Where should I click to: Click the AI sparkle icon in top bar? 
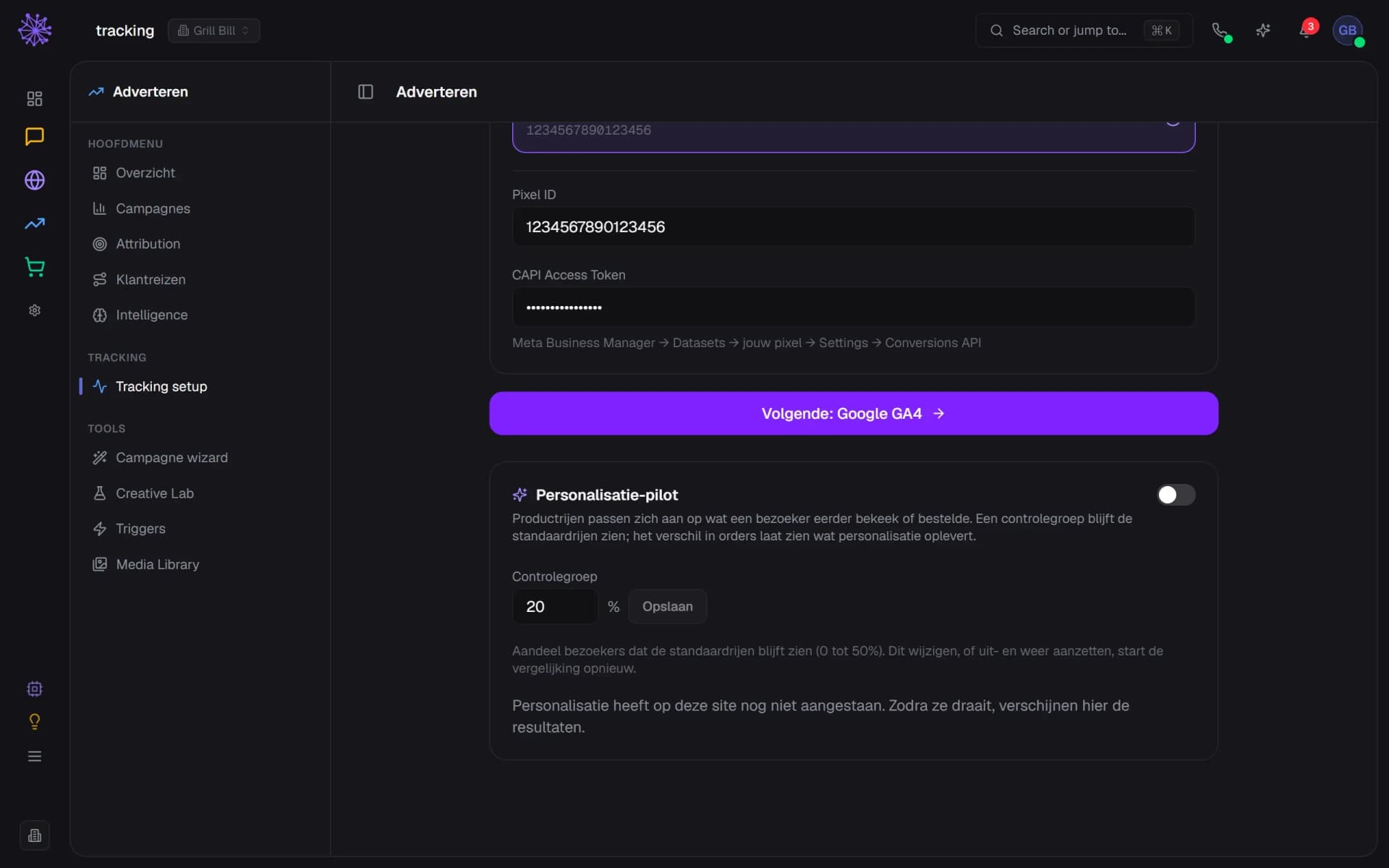1263,30
